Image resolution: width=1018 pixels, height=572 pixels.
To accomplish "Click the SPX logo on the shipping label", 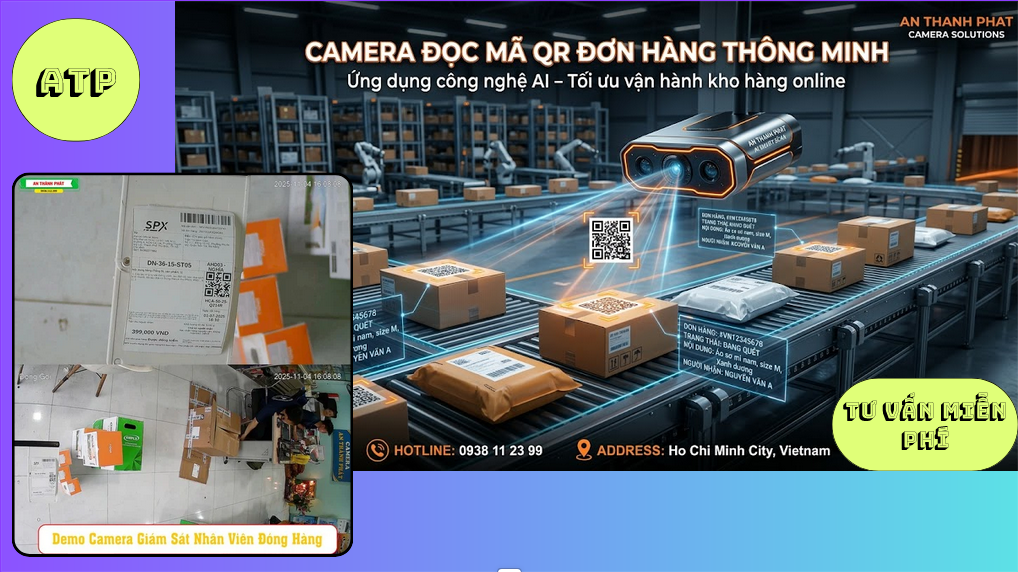I will click(x=156, y=226).
